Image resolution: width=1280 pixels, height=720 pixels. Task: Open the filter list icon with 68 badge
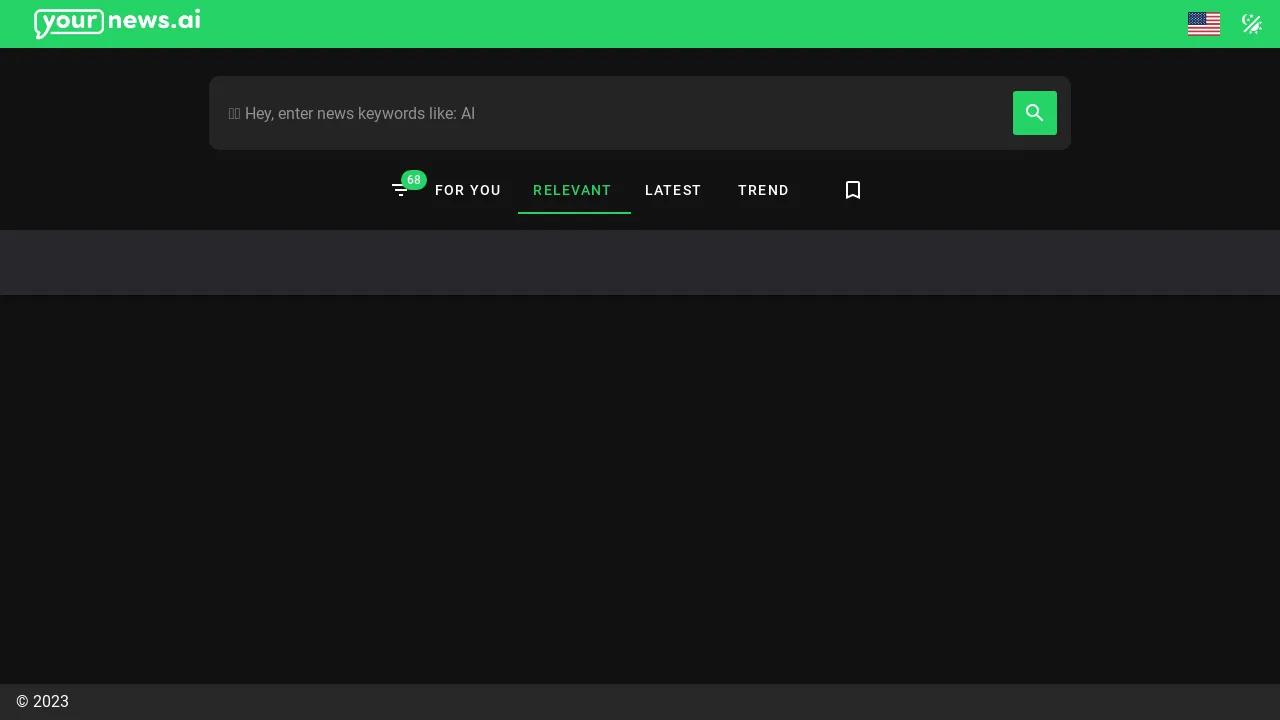pos(400,190)
